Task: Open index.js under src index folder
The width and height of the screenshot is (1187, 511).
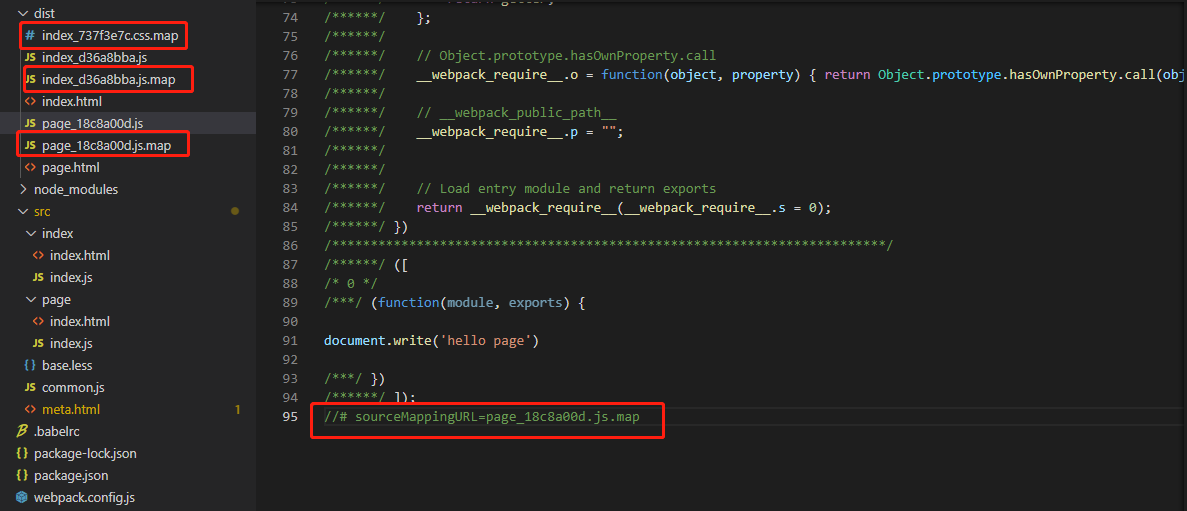Action: (71, 277)
